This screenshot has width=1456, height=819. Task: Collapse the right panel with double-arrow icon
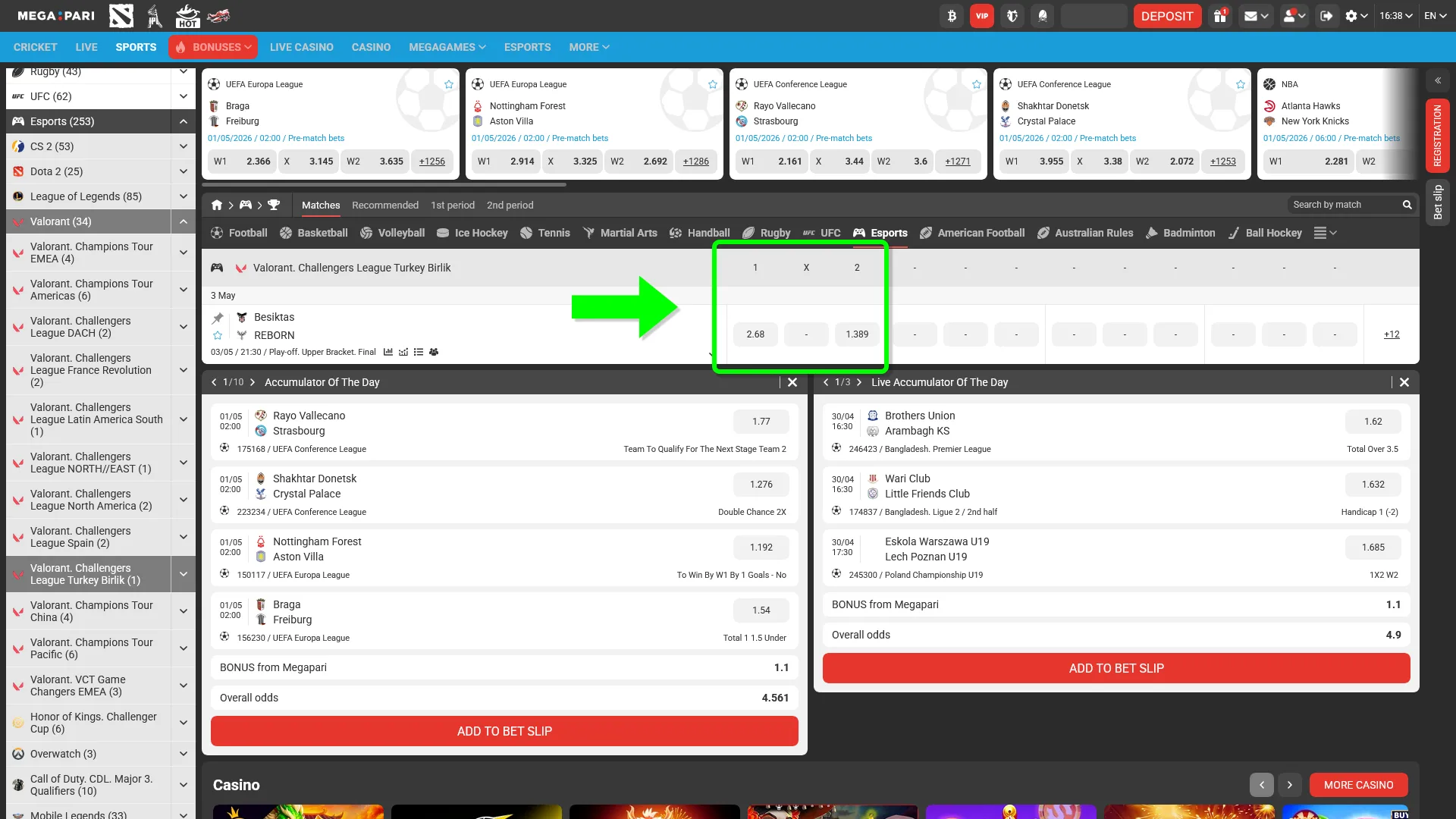point(1438,80)
